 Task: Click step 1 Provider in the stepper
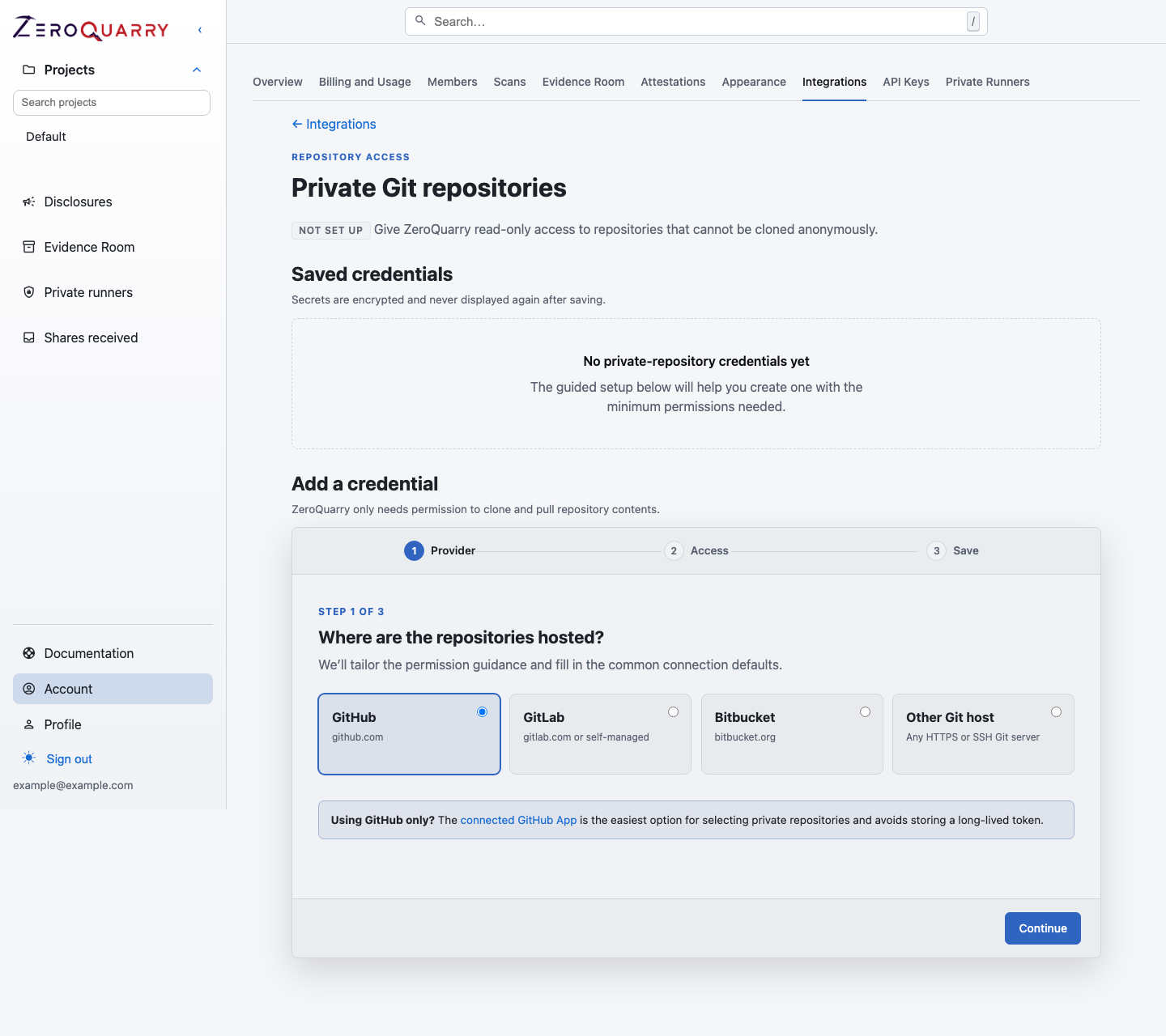[x=440, y=551]
